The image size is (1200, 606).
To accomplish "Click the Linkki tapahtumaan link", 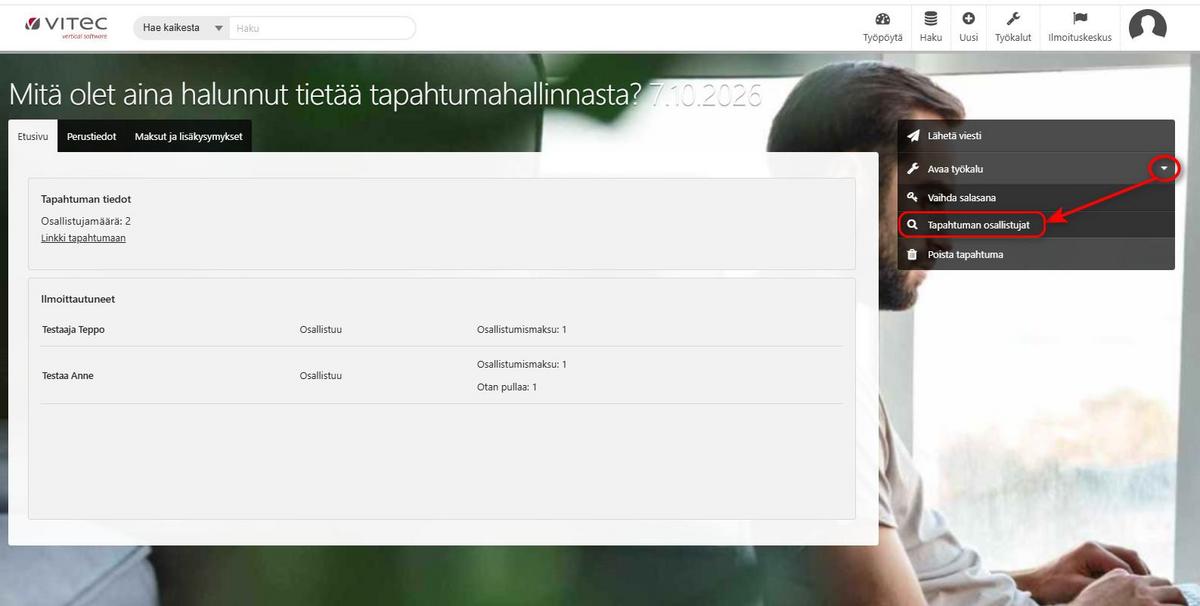I will [83, 238].
